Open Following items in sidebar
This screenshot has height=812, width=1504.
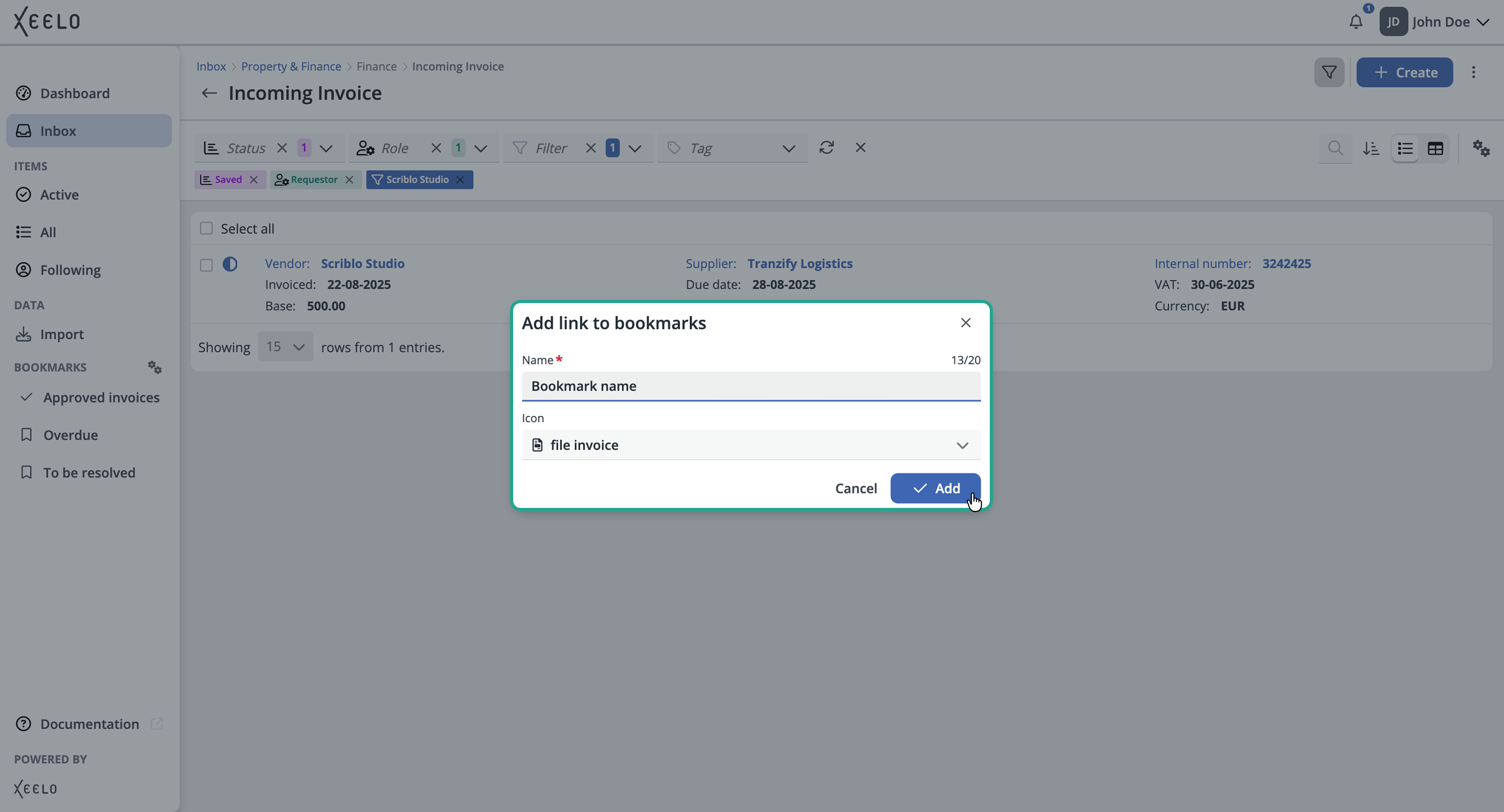point(89,270)
